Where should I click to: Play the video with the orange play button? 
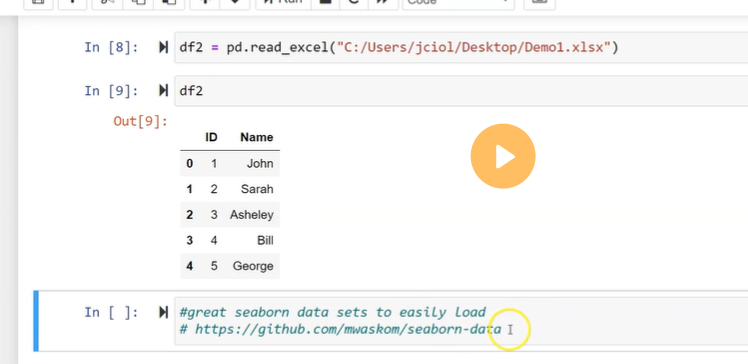[503, 156]
